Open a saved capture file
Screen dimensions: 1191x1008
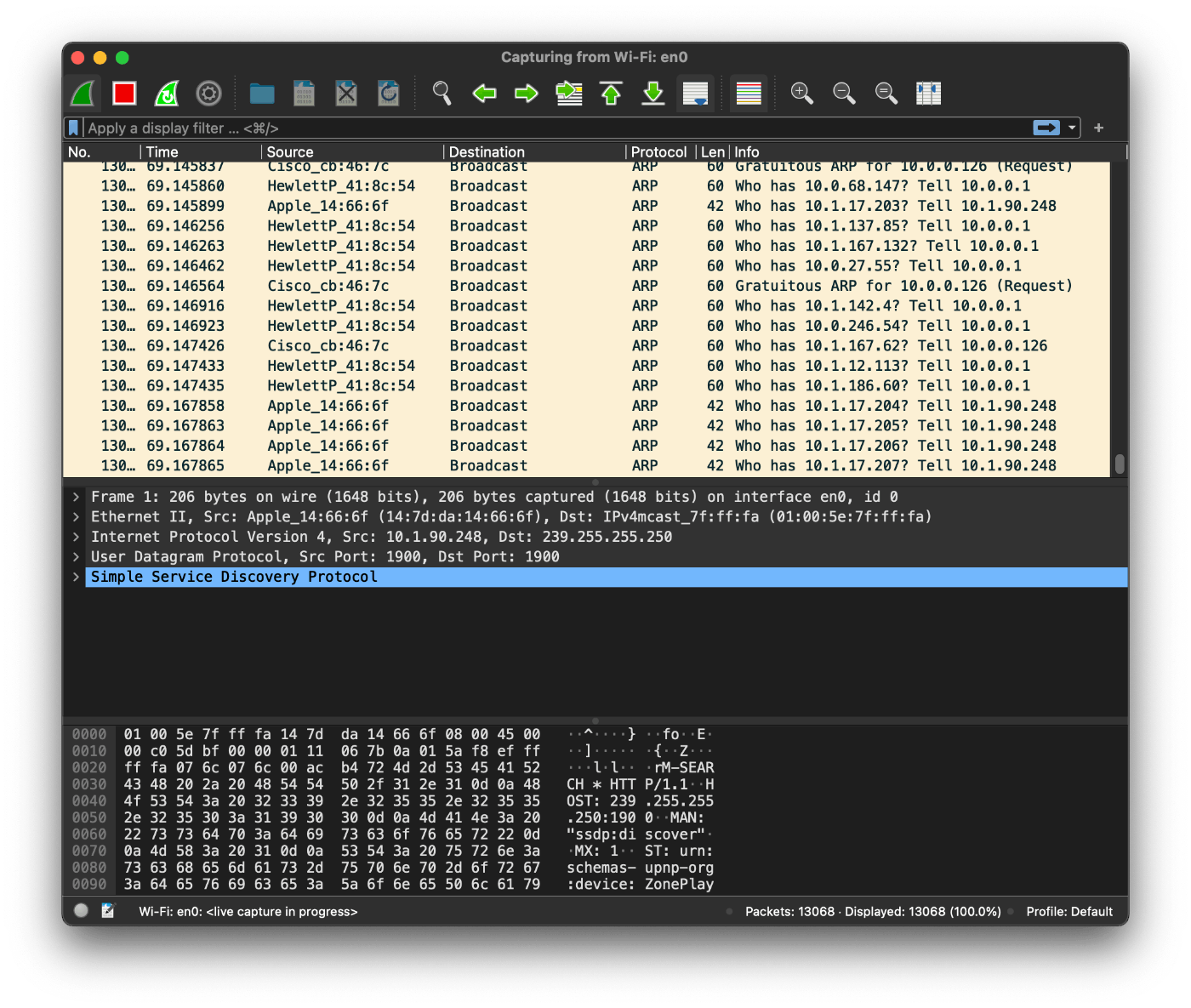[261, 93]
